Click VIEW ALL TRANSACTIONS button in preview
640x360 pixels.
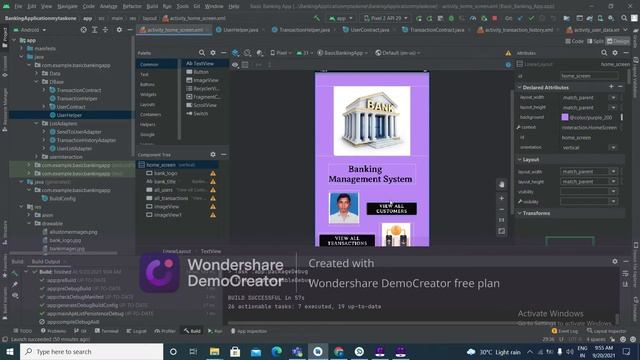[347, 240]
